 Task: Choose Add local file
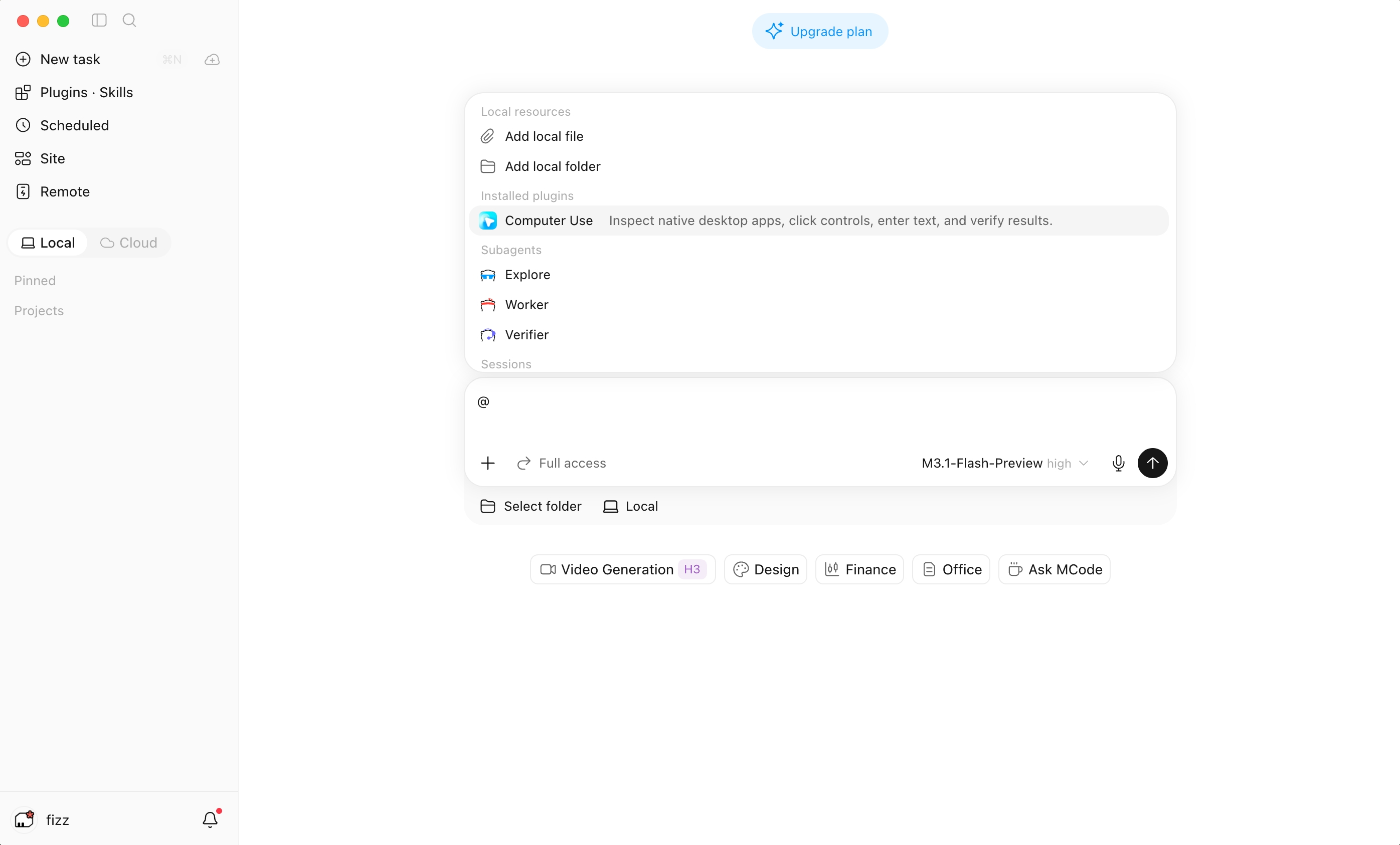[819, 136]
